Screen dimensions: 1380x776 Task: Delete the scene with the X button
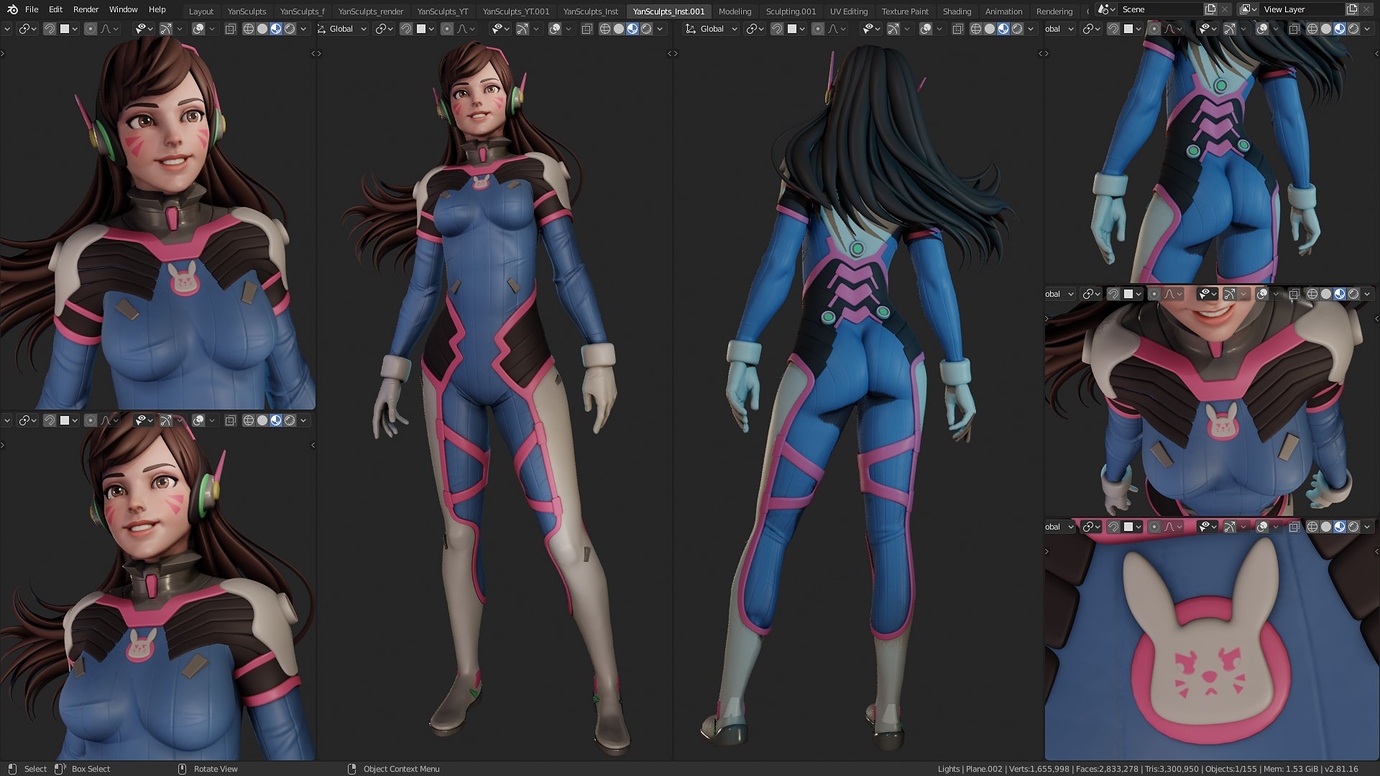(x=1225, y=9)
